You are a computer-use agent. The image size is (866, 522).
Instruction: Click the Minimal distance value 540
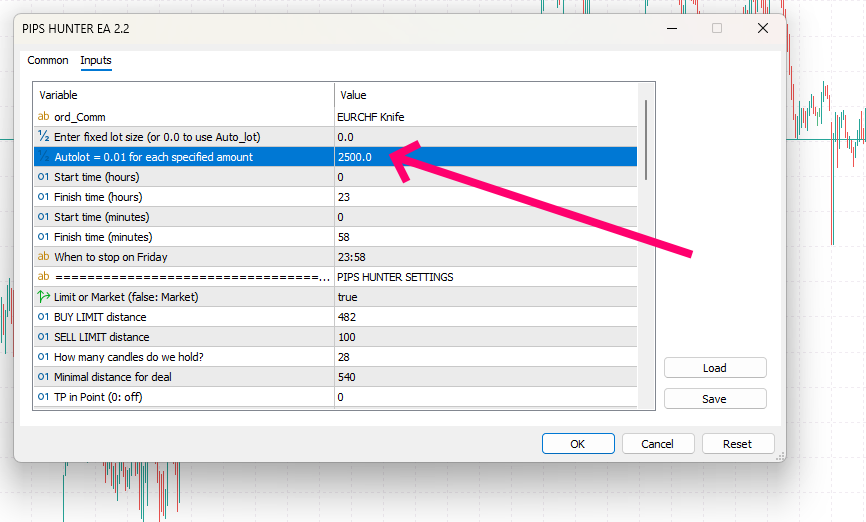click(347, 377)
